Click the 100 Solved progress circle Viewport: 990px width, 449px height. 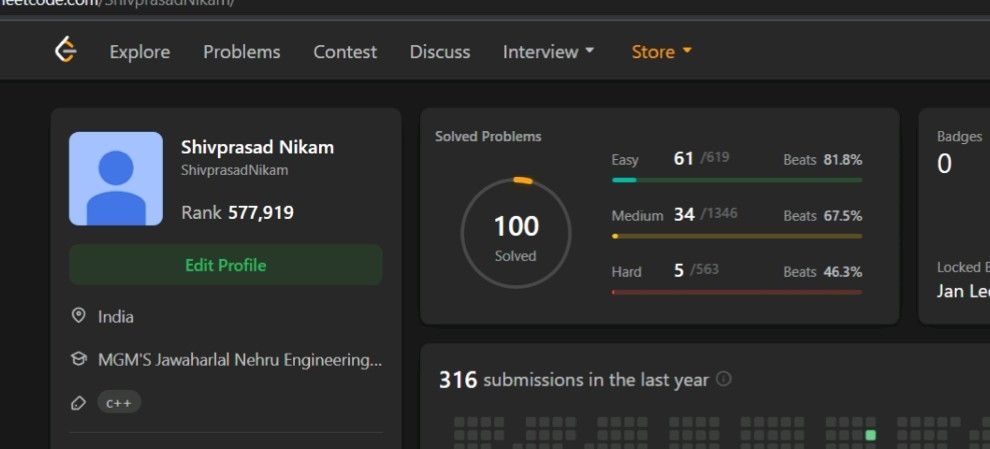[x=516, y=234]
